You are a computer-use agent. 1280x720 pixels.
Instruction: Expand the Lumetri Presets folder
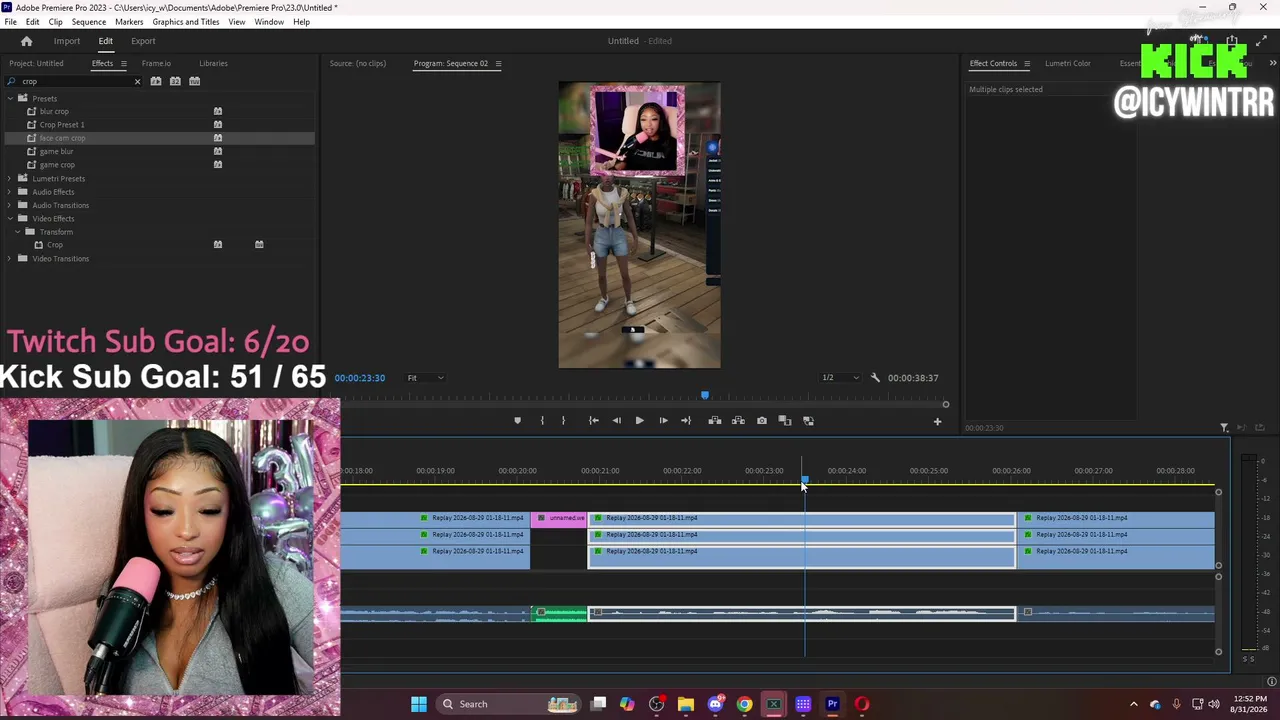point(10,178)
